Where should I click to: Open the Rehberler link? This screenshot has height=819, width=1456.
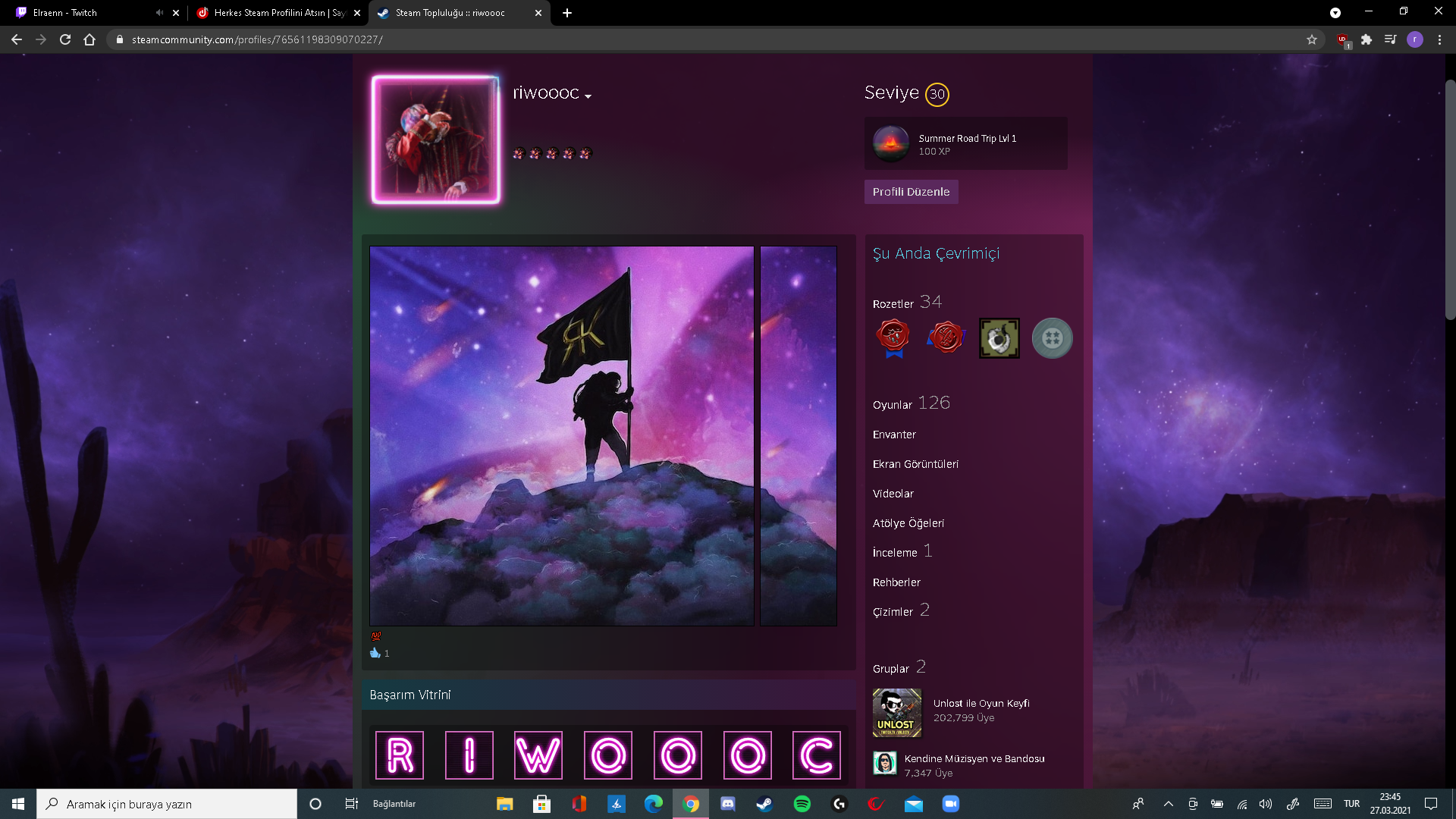point(896,582)
